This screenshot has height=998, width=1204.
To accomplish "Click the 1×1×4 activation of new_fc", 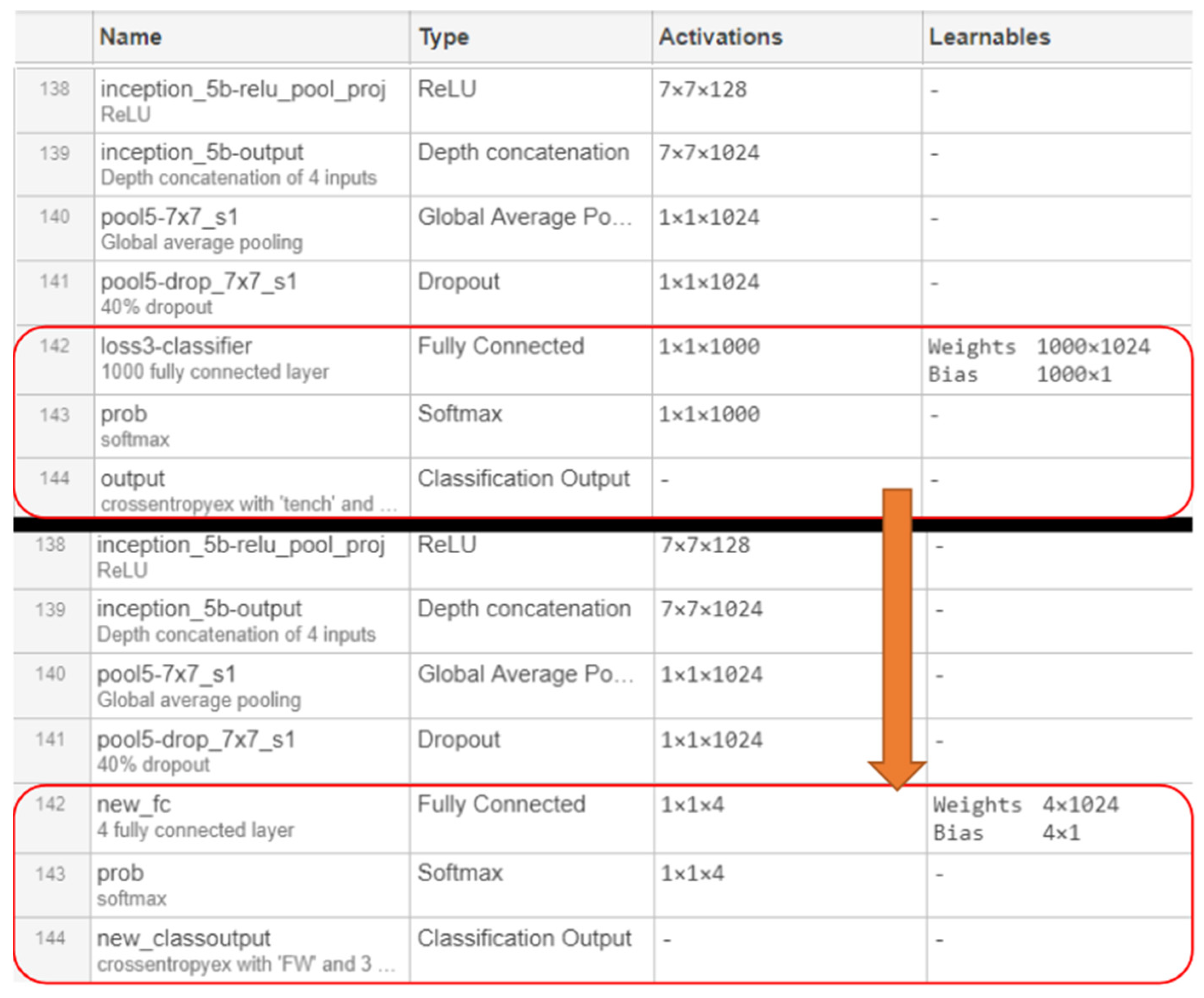I will [x=692, y=805].
